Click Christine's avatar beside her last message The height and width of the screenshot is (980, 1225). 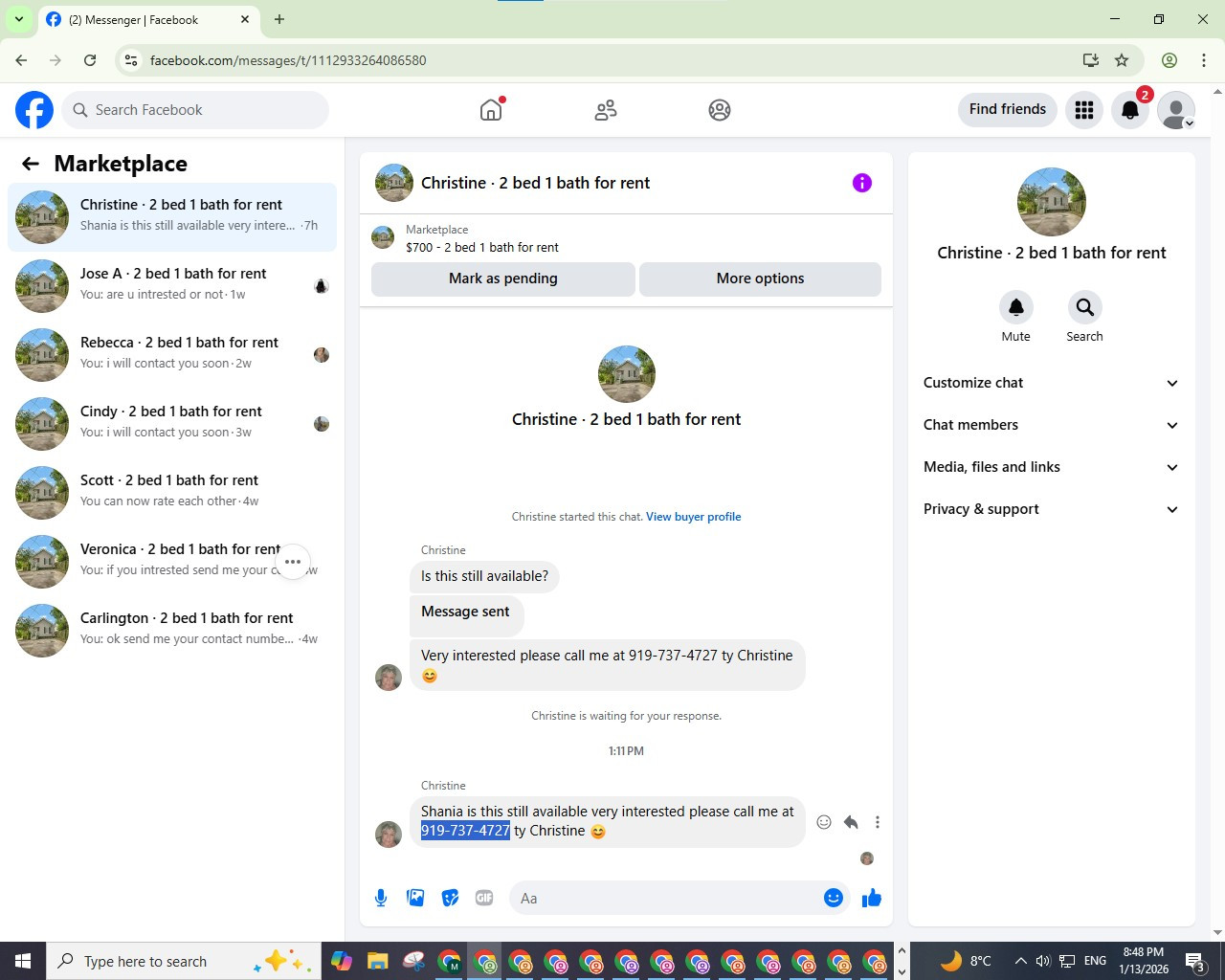[389, 835]
